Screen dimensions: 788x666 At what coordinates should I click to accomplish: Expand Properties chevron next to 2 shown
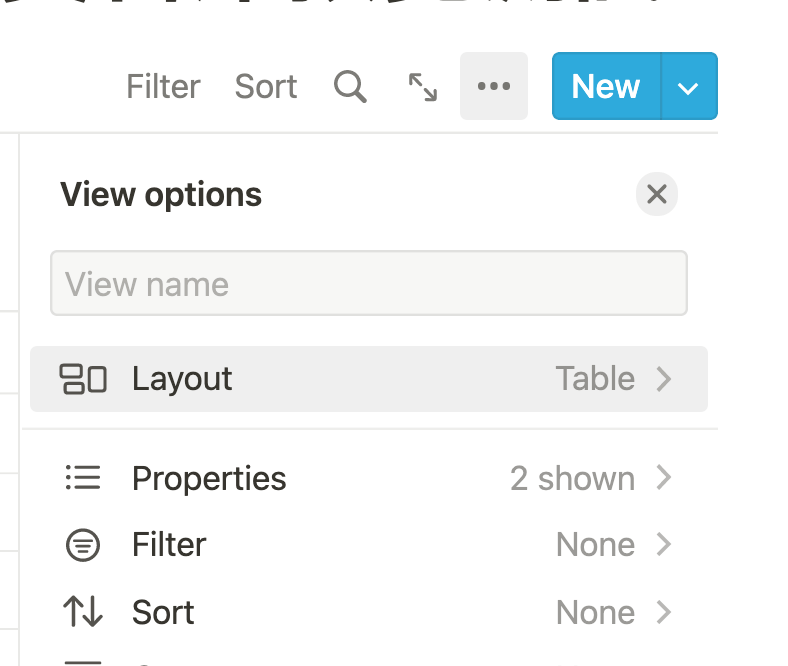point(664,478)
